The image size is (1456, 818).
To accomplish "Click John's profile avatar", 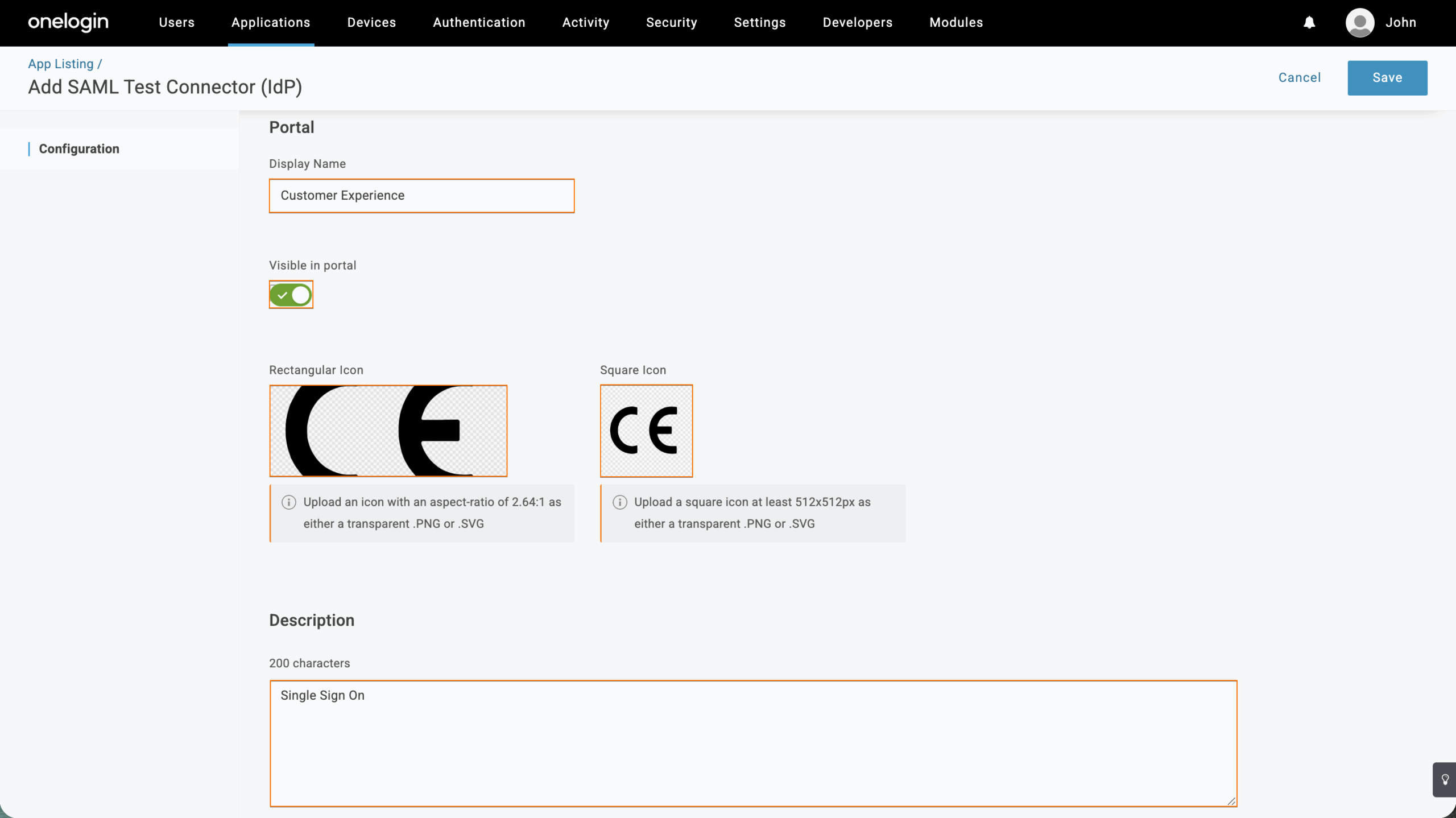I will [1360, 22].
